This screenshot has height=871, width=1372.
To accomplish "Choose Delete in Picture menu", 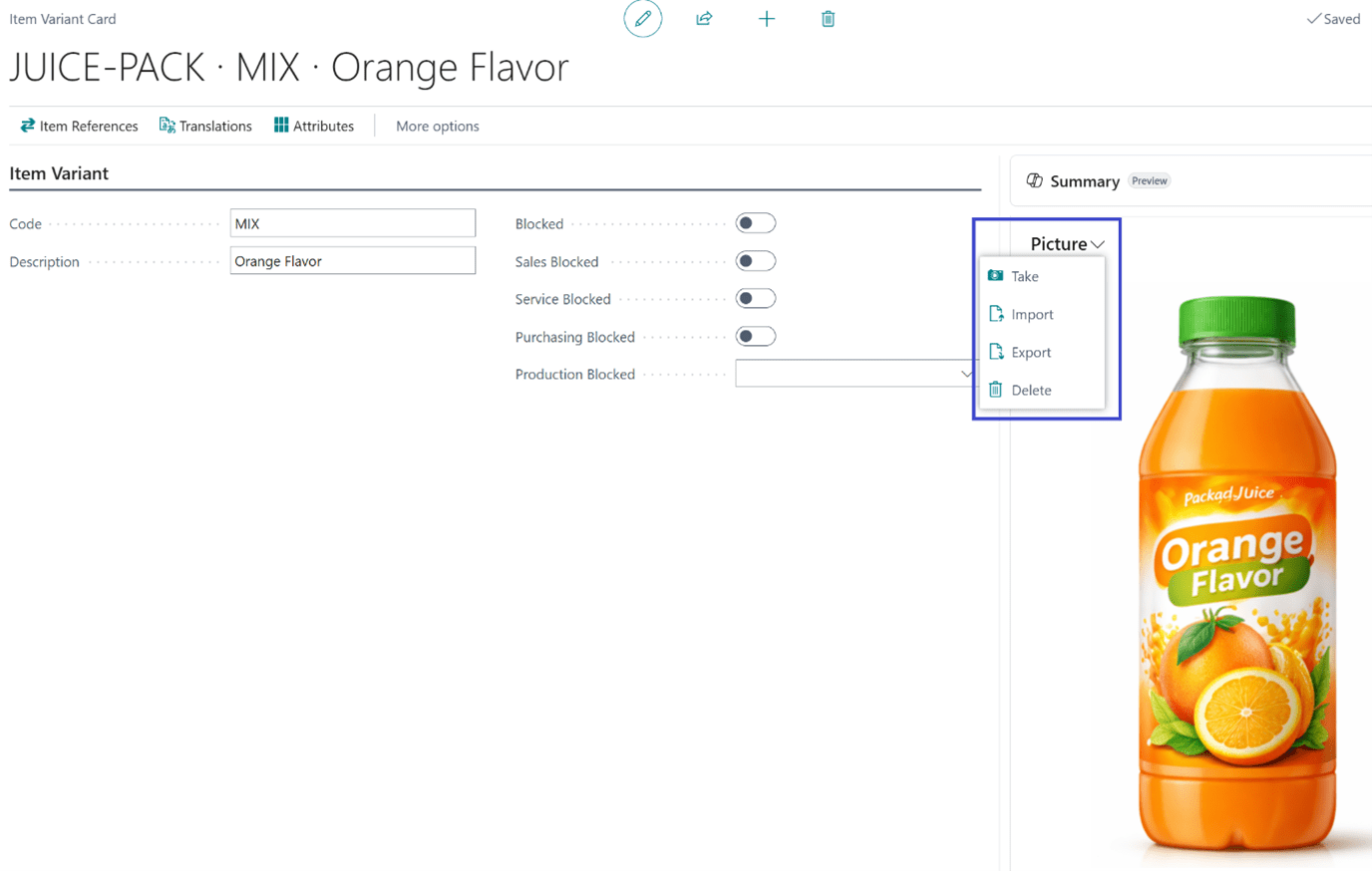I will click(1030, 390).
